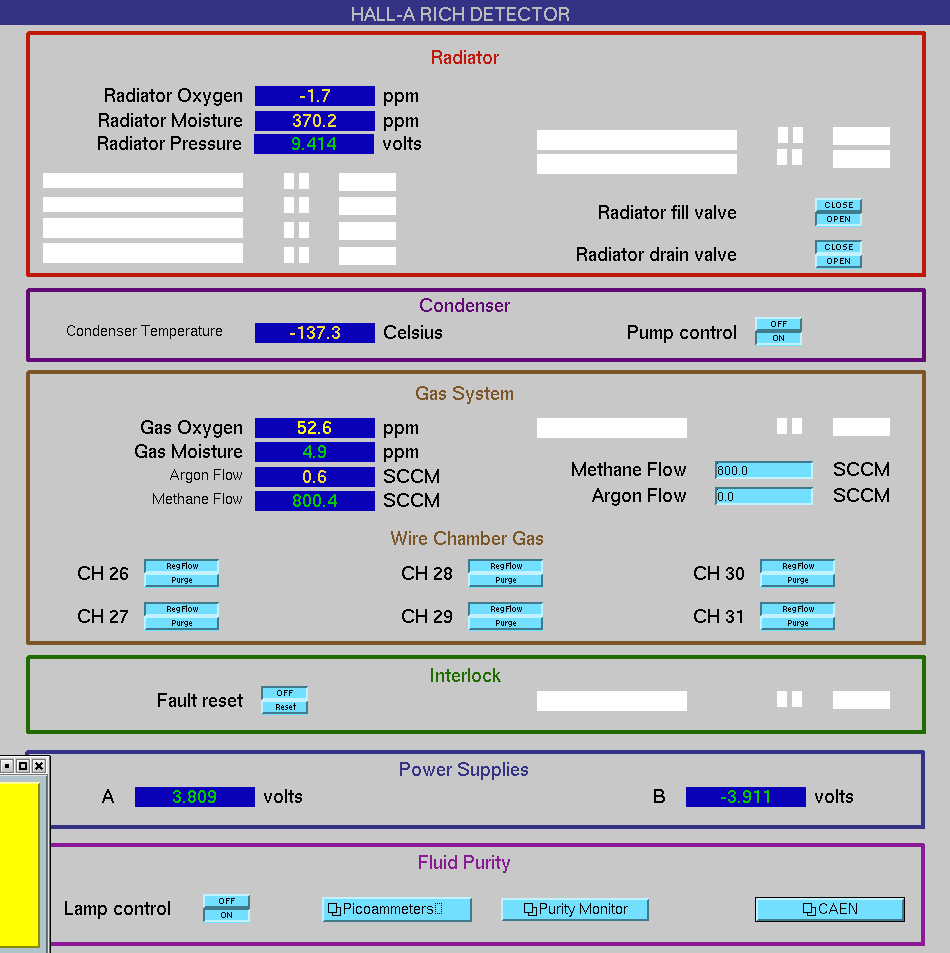This screenshot has width=950, height=953.
Task: Click the Gas Moisture value 4.9
Action: [315, 452]
